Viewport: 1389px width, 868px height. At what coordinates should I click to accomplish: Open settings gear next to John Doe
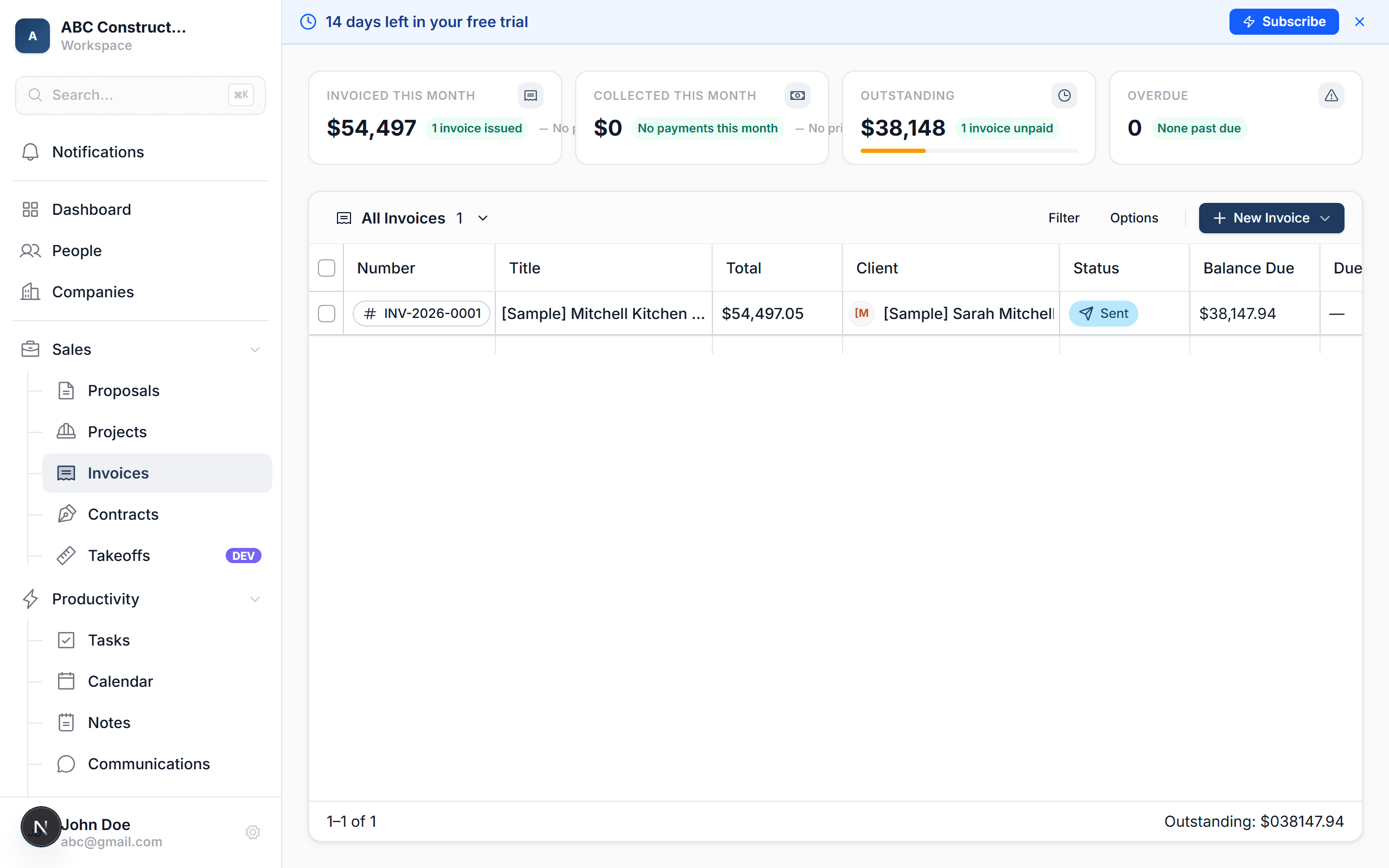point(252,832)
